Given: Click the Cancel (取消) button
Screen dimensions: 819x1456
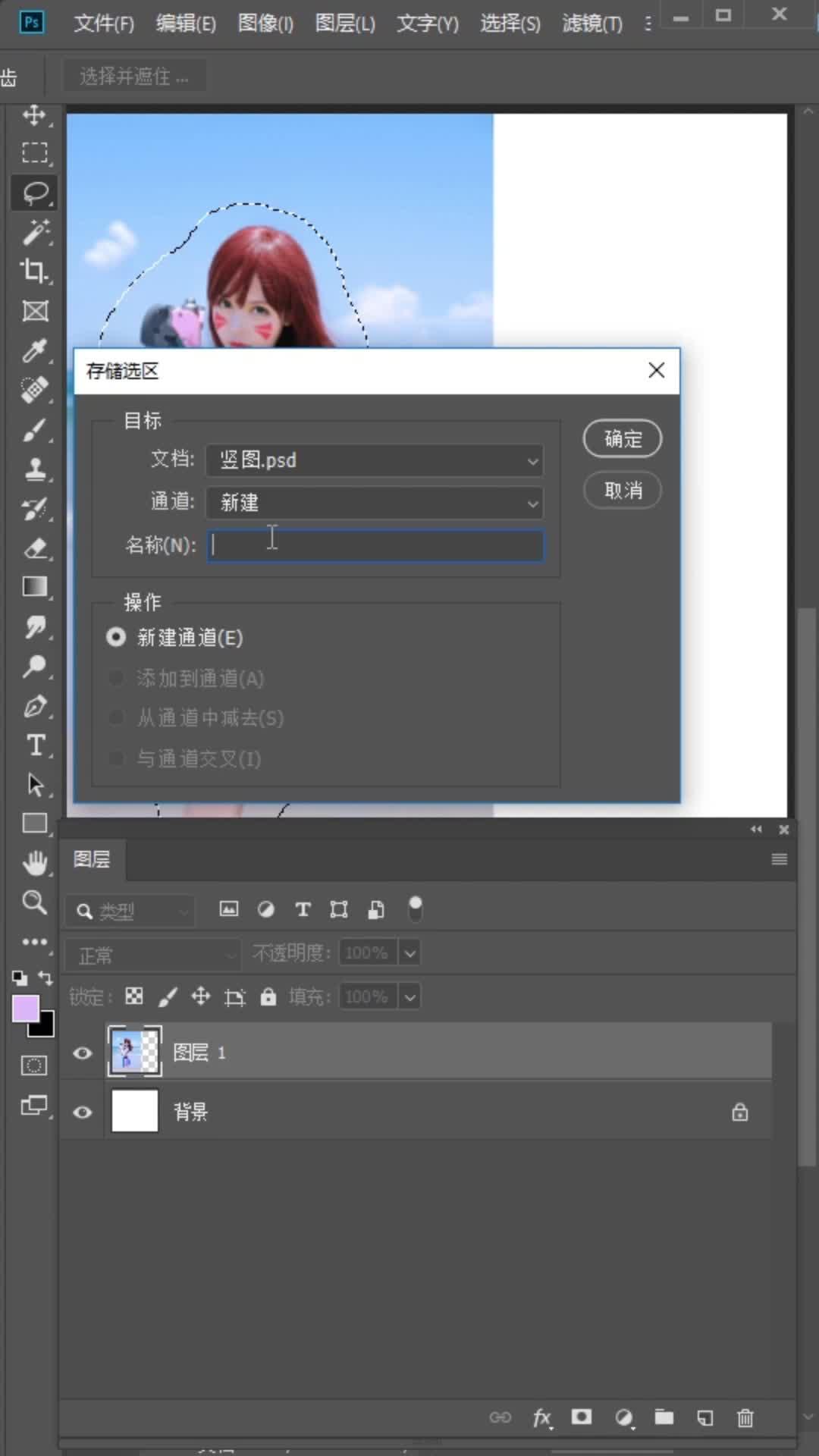Looking at the screenshot, I should (x=623, y=491).
